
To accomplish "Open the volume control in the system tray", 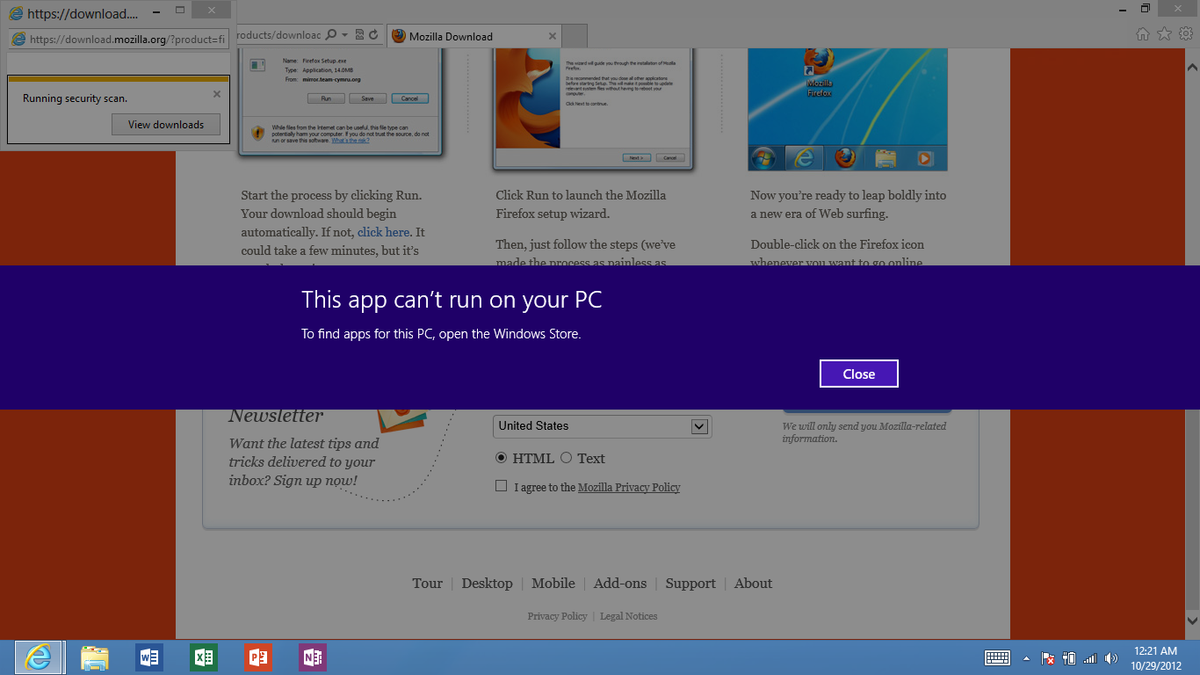I will (x=1111, y=657).
